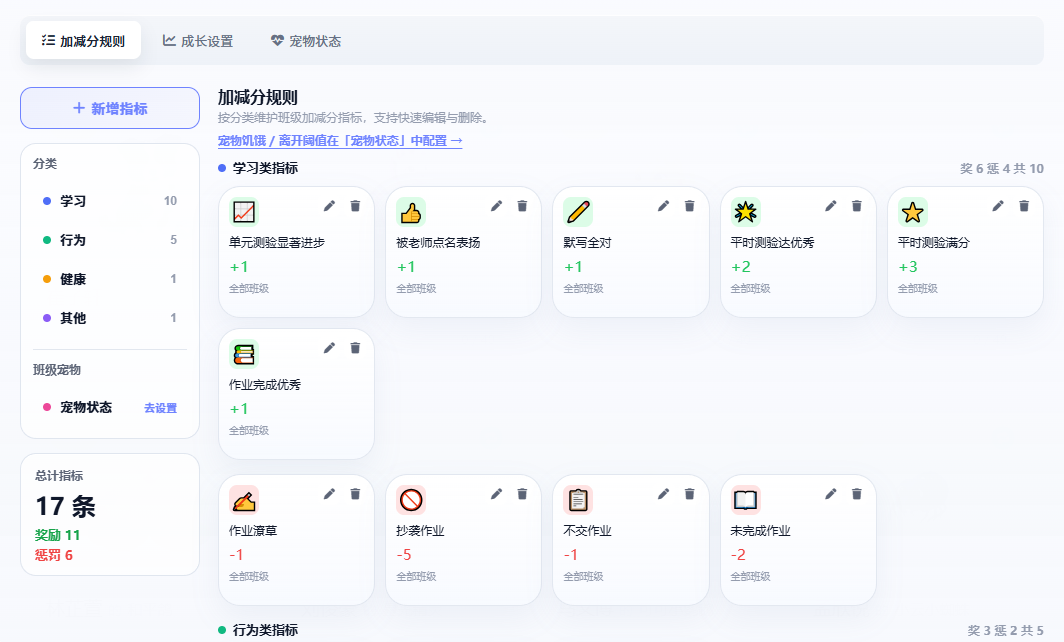Screen dimensions: 1064x642
Task: Select the 学习 category
Action: (x=110, y=201)
